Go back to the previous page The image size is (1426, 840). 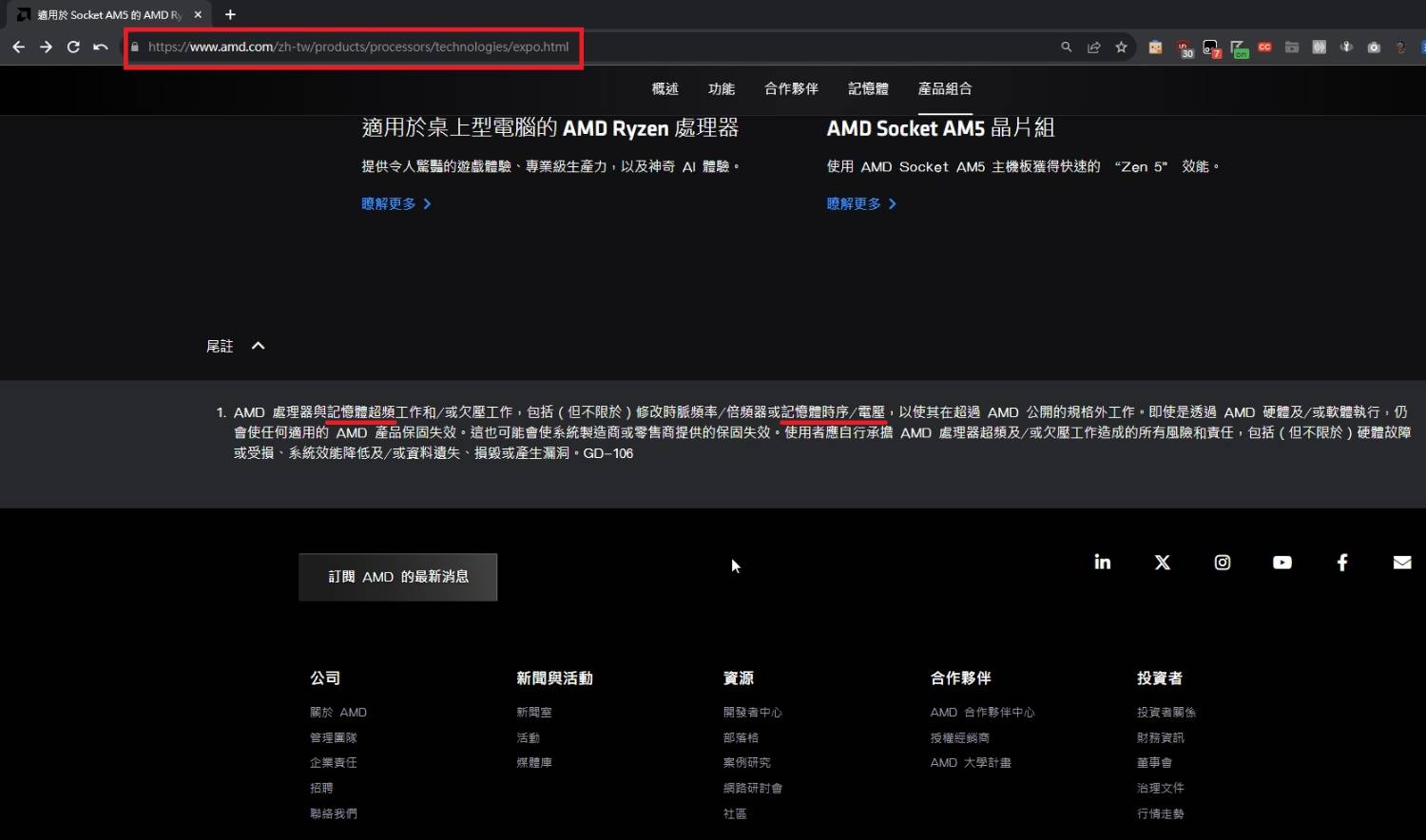(18, 47)
